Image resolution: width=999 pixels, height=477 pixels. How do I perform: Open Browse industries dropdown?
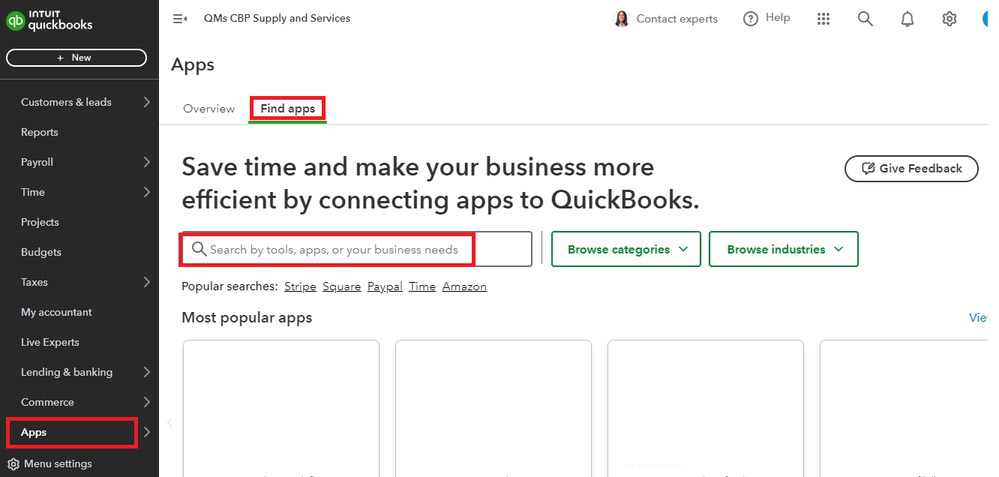pyautogui.click(x=784, y=249)
